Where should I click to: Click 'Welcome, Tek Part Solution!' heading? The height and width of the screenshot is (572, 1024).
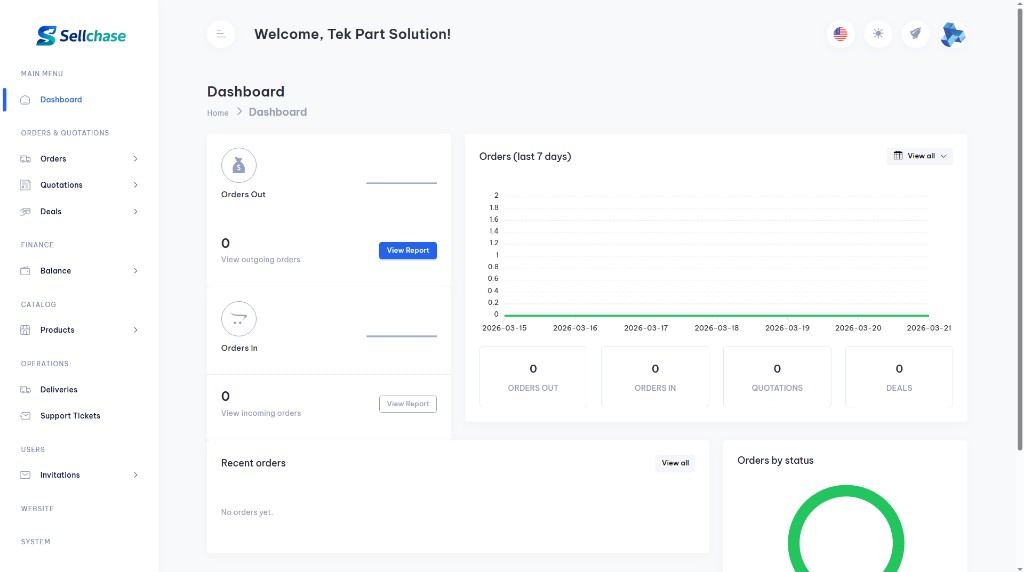click(x=353, y=34)
